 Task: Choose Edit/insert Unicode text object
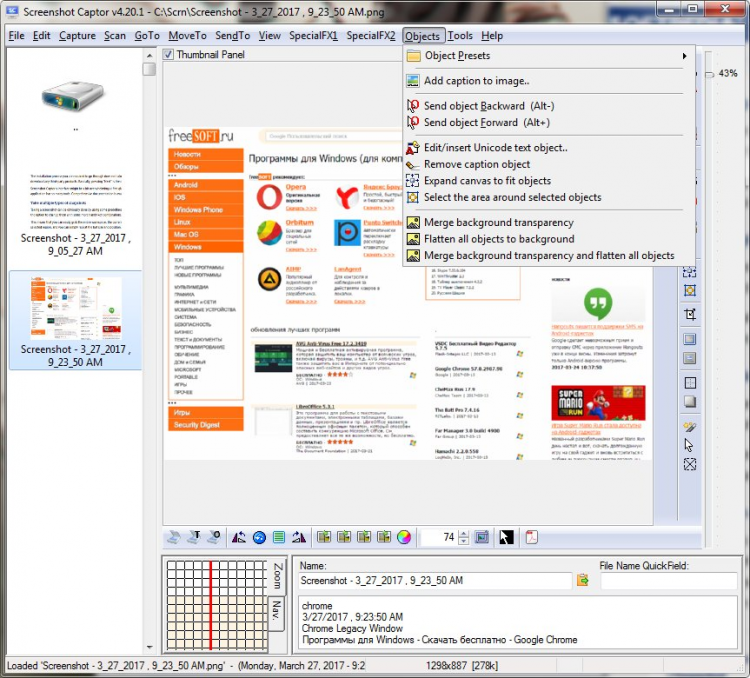(x=548, y=148)
